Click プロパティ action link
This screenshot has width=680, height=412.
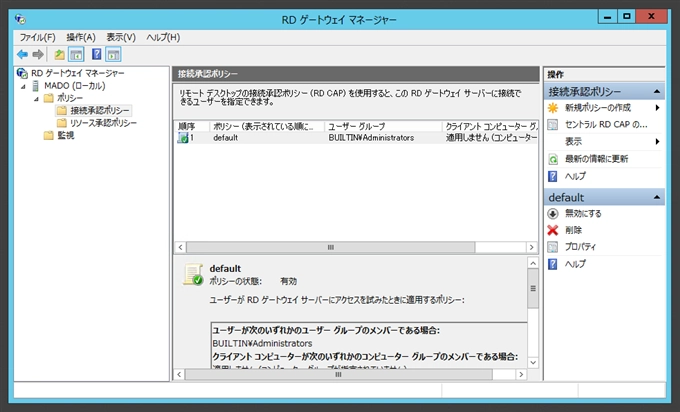coord(580,247)
